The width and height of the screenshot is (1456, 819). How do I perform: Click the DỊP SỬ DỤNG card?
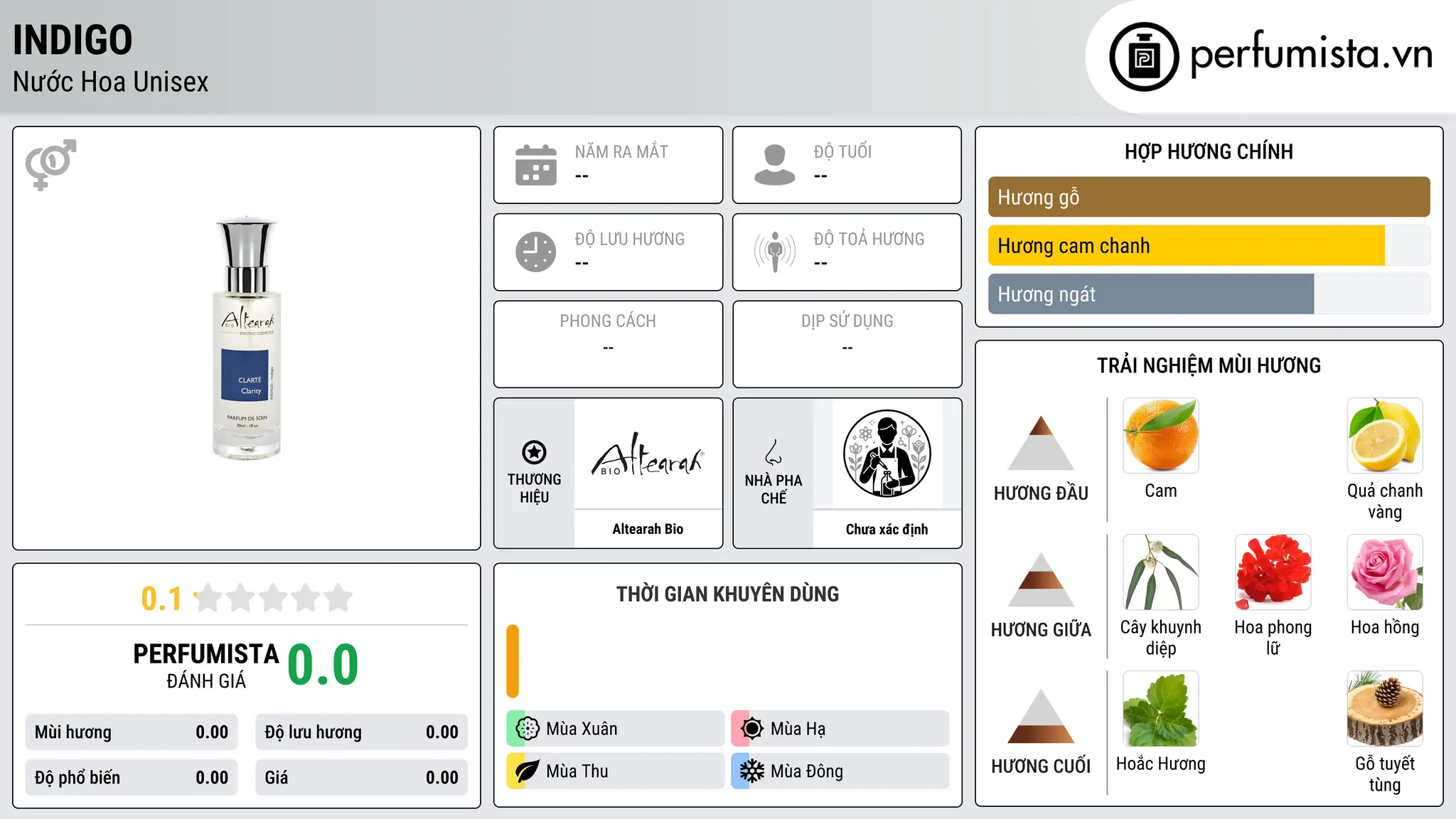click(x=847, y=344)
